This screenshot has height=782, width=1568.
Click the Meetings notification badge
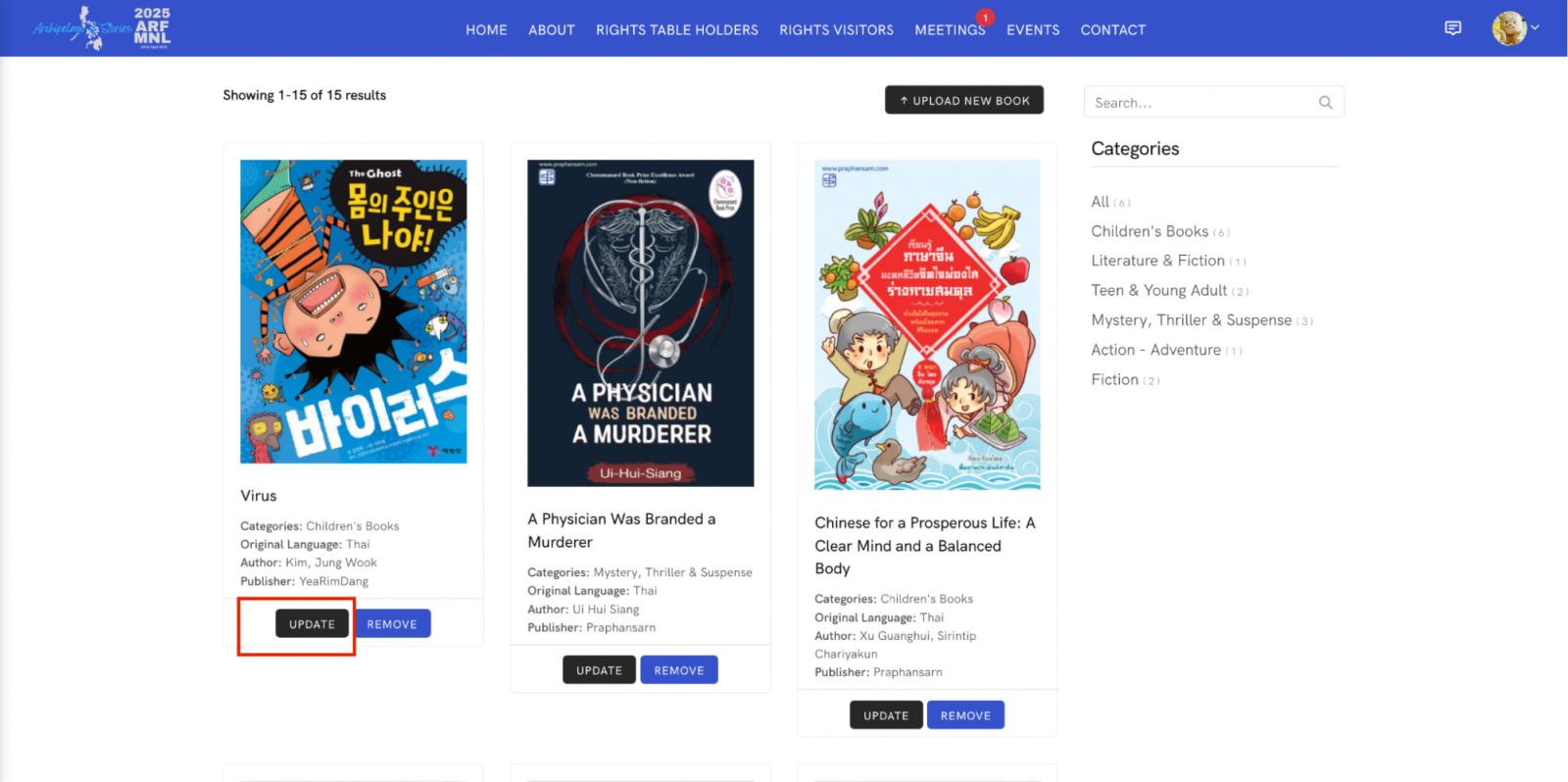[x=985, y=18]
